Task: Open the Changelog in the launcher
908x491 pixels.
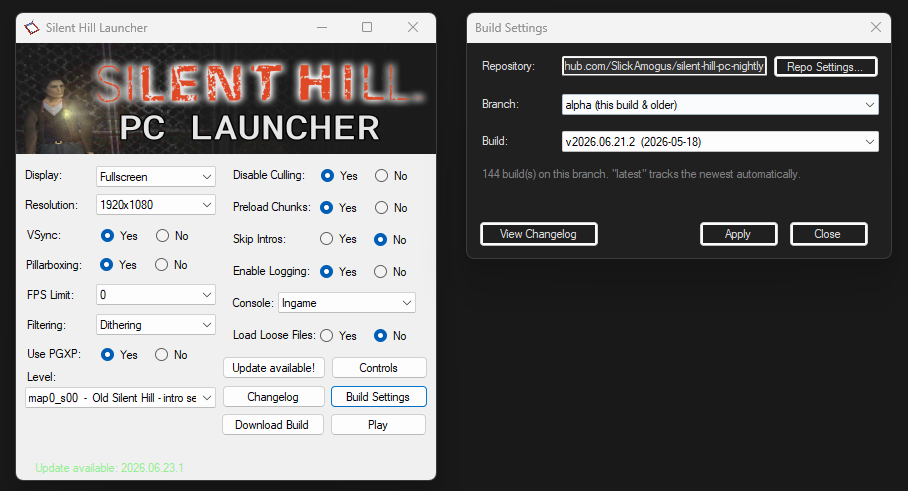Action: [273, 397]
